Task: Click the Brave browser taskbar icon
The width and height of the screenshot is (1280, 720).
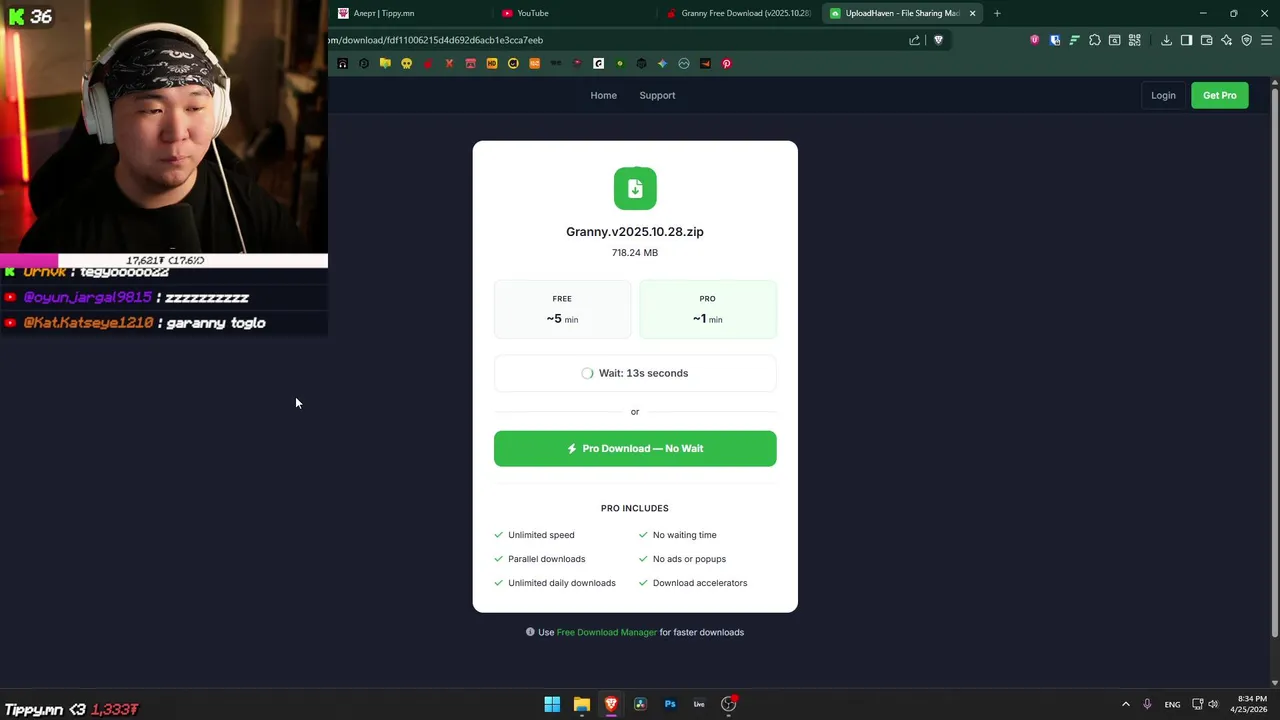Action: click(611, 704)
